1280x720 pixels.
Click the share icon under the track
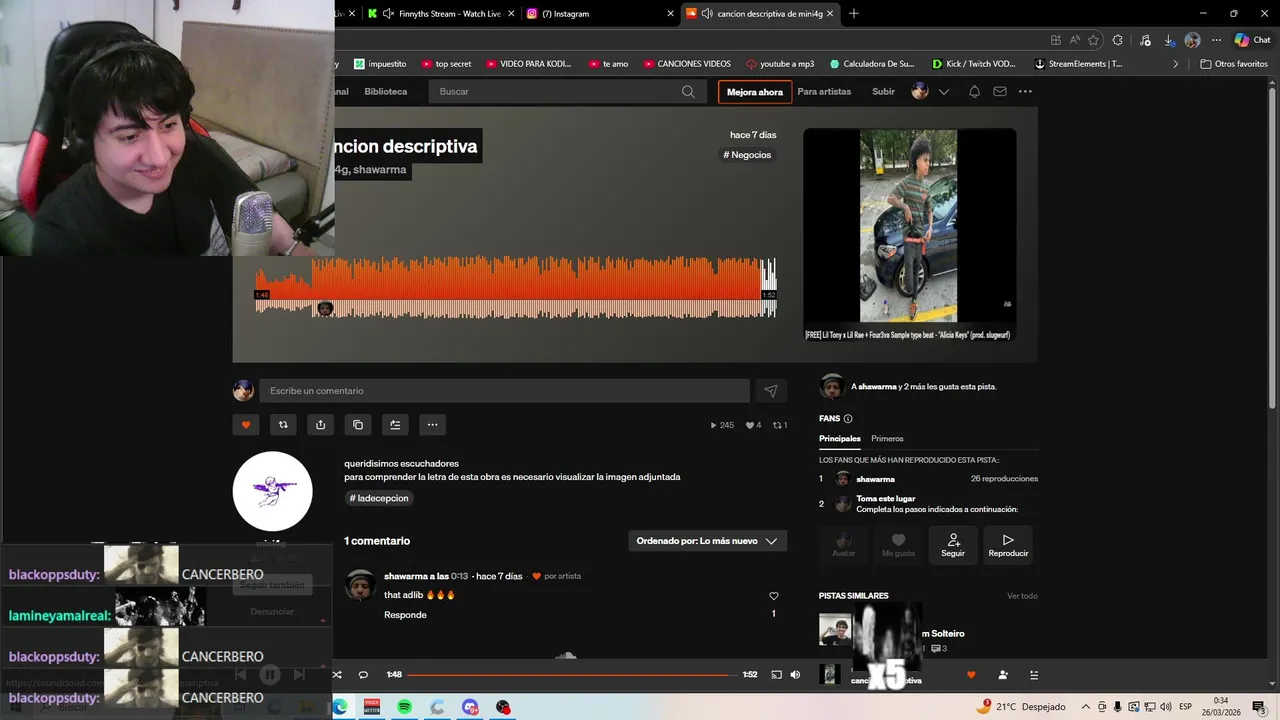320,425
